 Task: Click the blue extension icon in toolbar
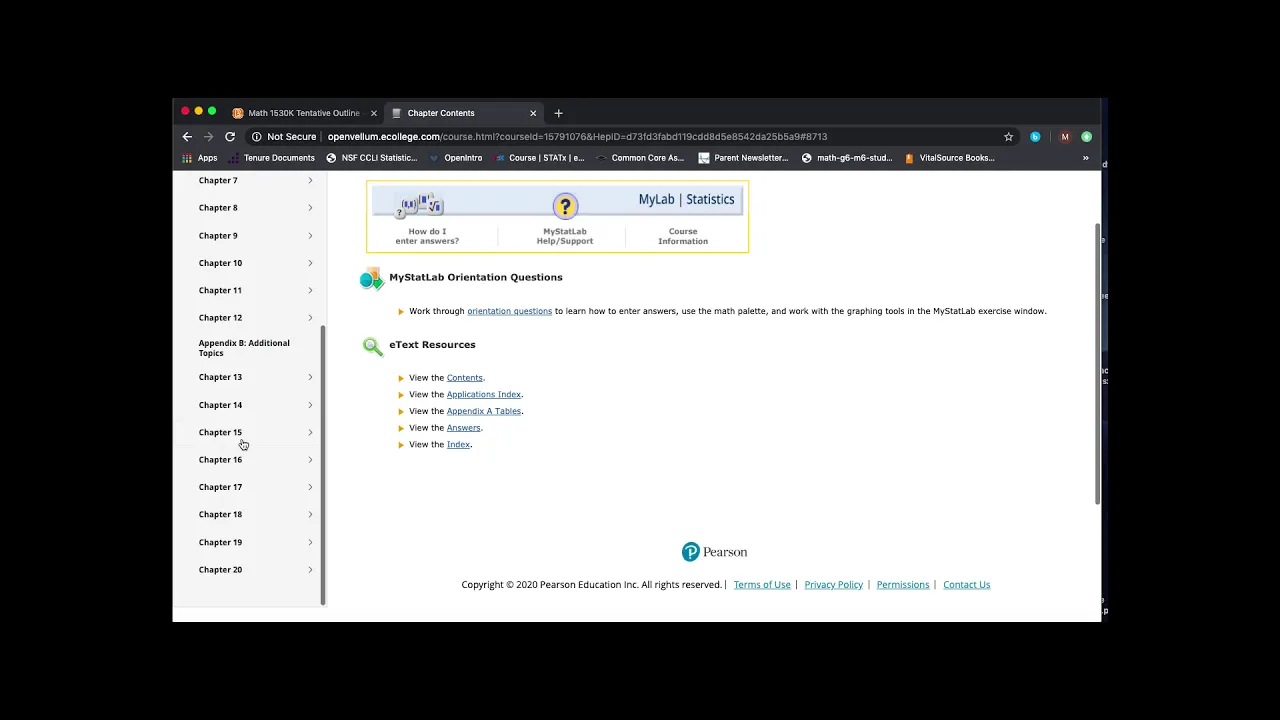tap(1035, 137)
